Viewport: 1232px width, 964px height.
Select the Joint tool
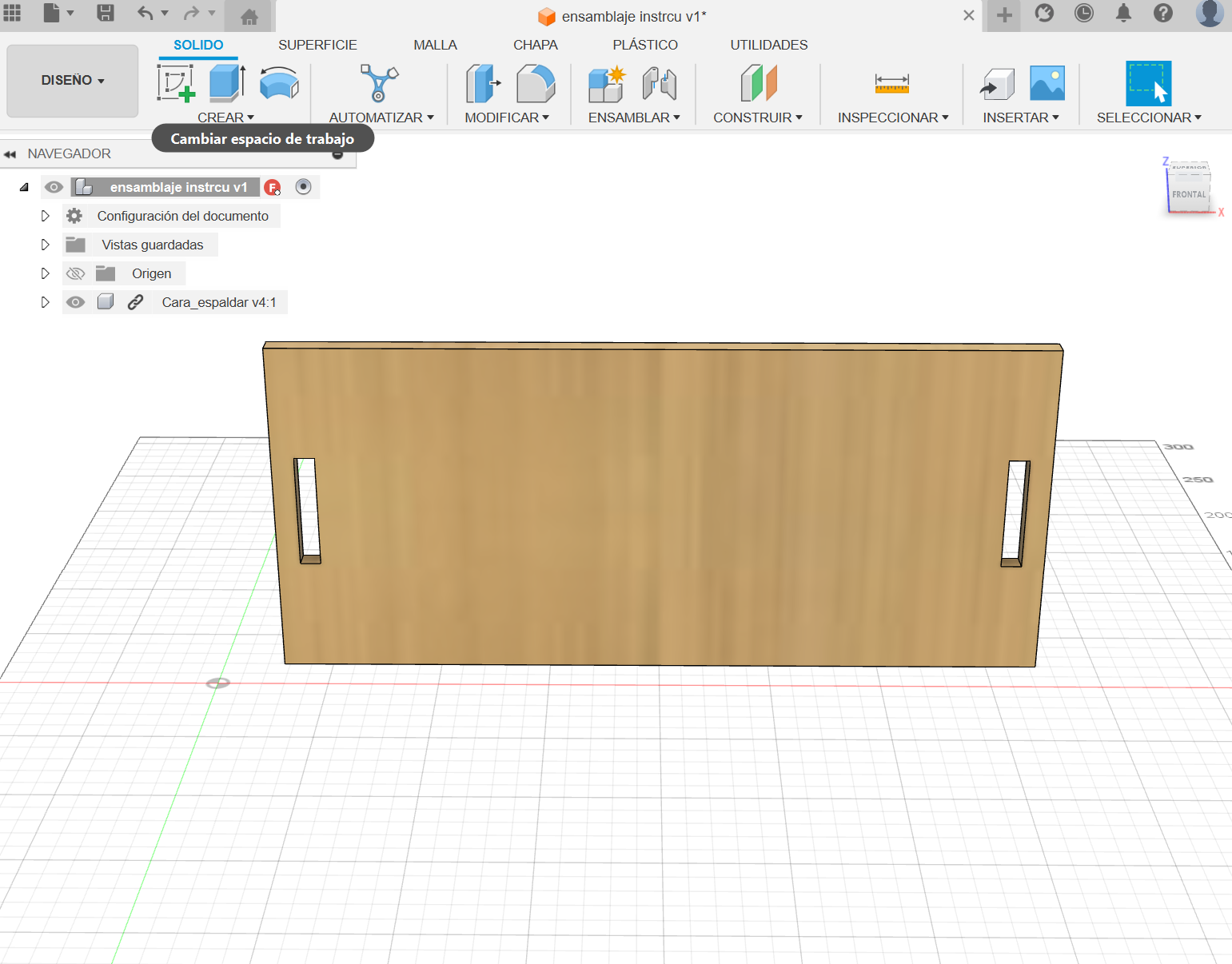click(660, 83)
